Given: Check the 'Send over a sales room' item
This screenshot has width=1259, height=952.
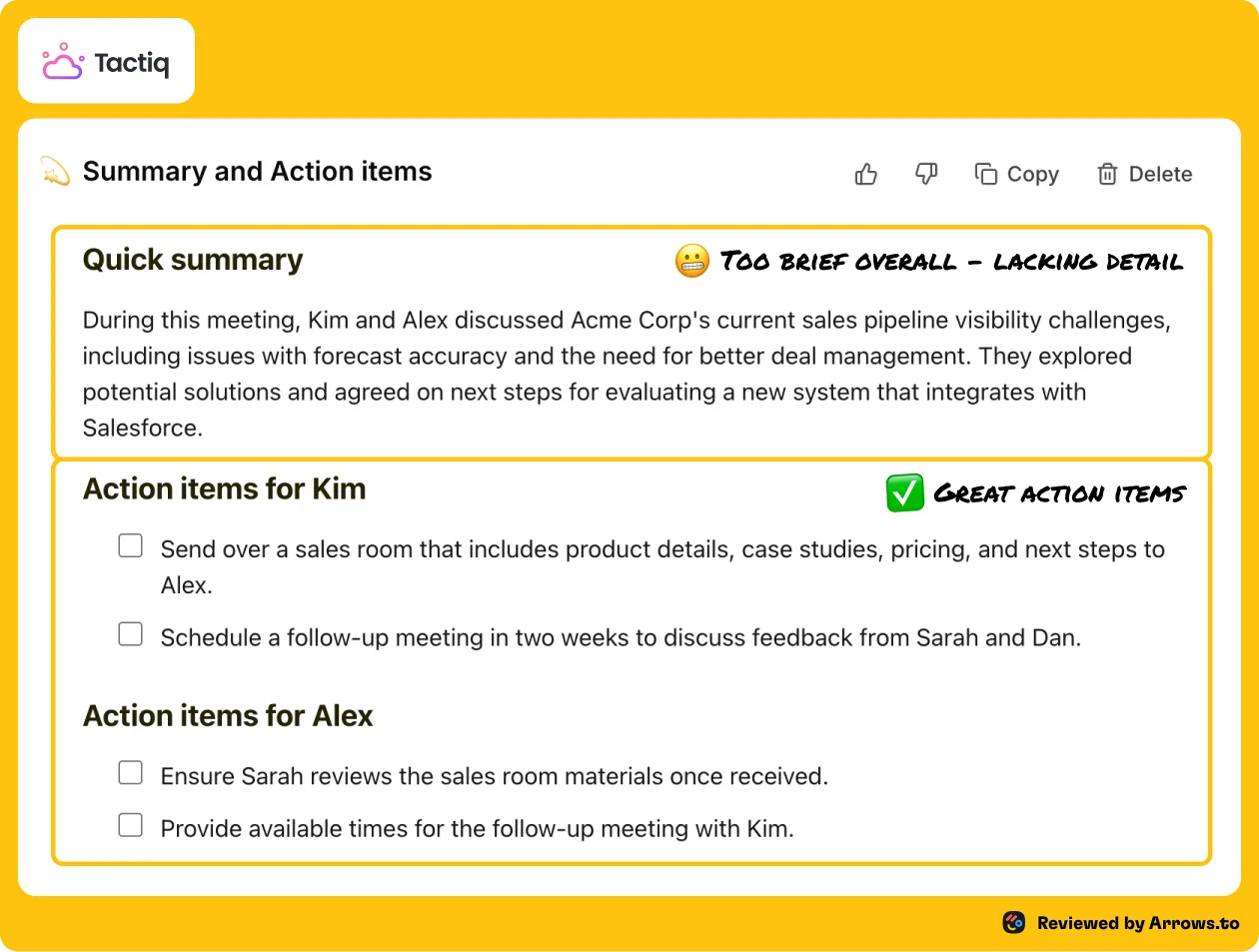Looking at the screenshot, I should (x=131, y=545).
